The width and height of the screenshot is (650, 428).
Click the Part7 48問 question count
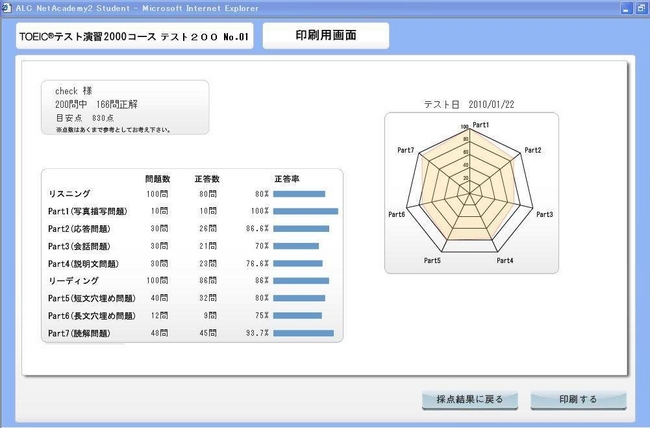point(159,333)
